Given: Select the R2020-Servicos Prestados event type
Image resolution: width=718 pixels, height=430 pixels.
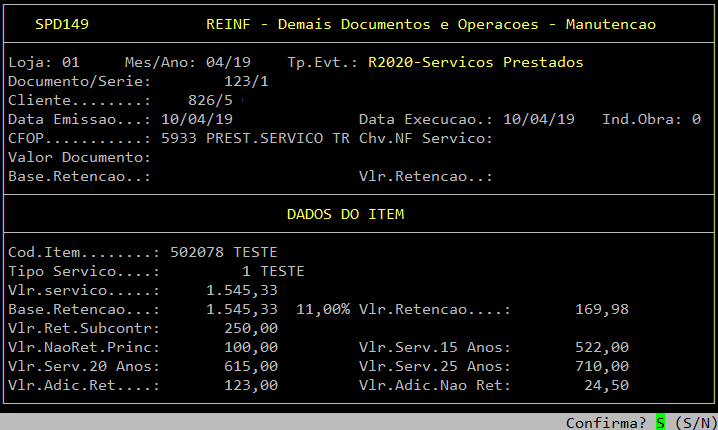Looking at the screenshot, I should [475, 62].
